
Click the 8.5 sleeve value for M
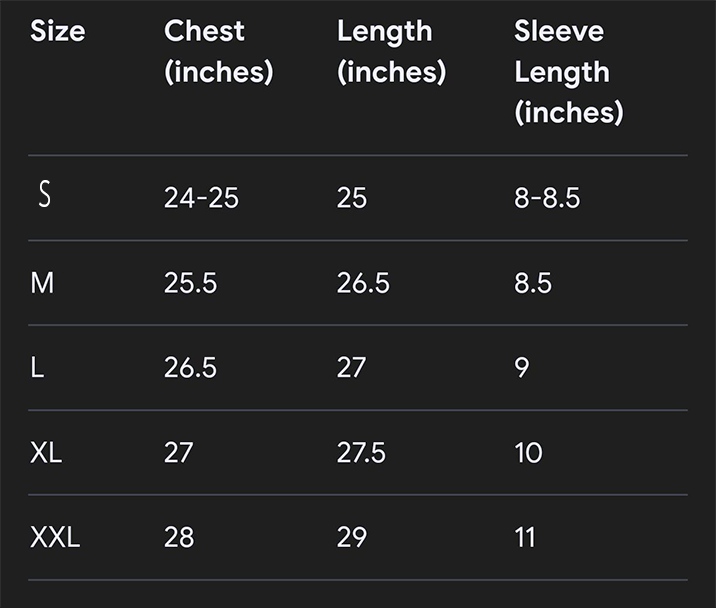pos(533,283)
